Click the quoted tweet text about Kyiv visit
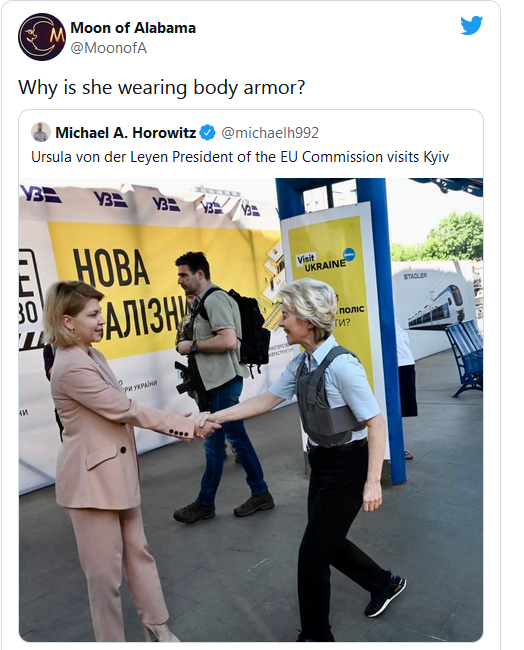524x650 pixels. [x=240, y=157]
